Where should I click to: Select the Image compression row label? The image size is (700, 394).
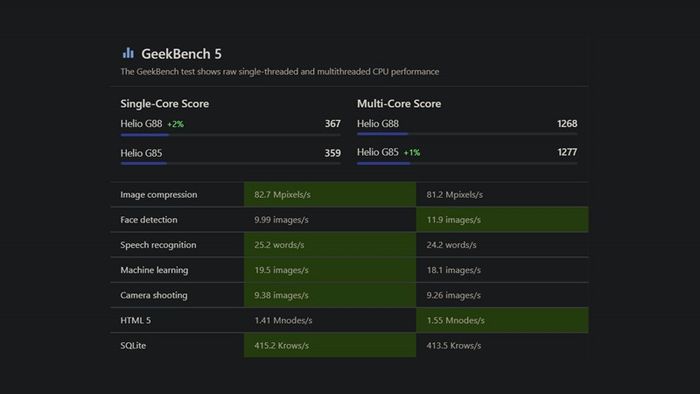click(x=158, y=195)
